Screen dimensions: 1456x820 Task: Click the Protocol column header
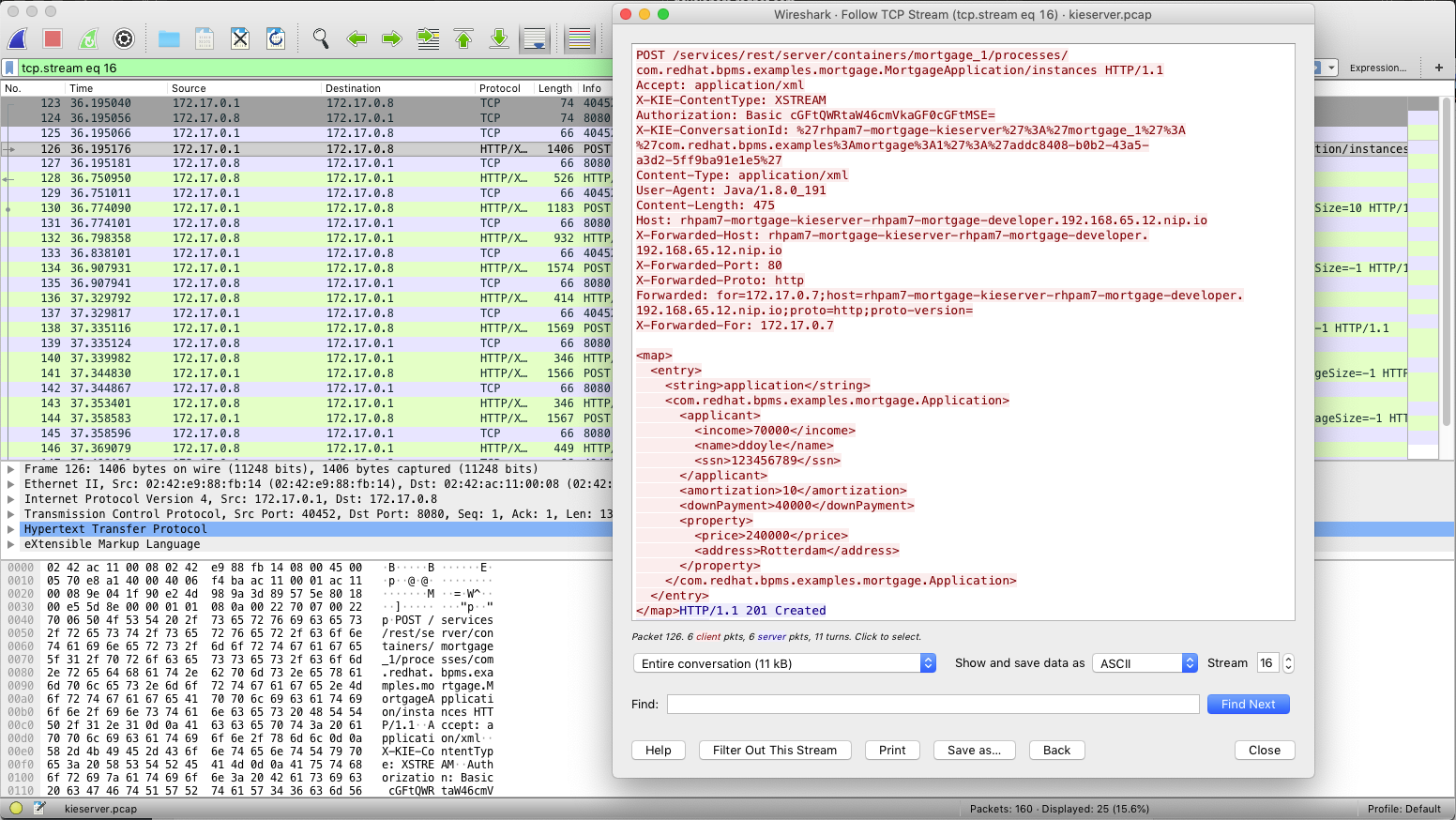coord(500,88)
